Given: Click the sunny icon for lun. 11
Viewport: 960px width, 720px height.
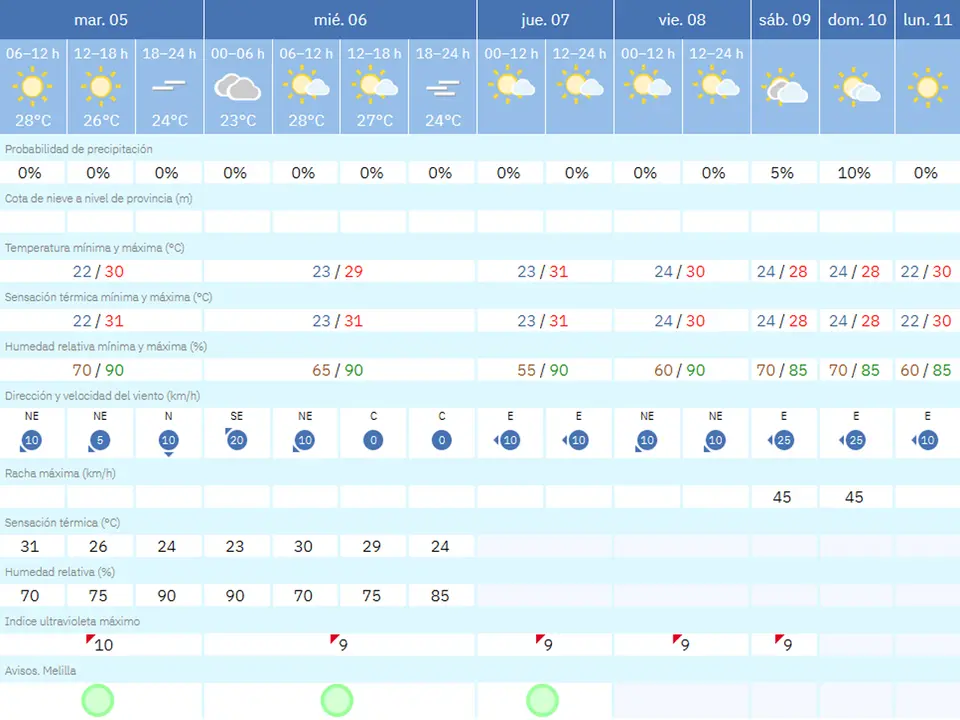Looking at the screenshot, I should pos(927,87).
